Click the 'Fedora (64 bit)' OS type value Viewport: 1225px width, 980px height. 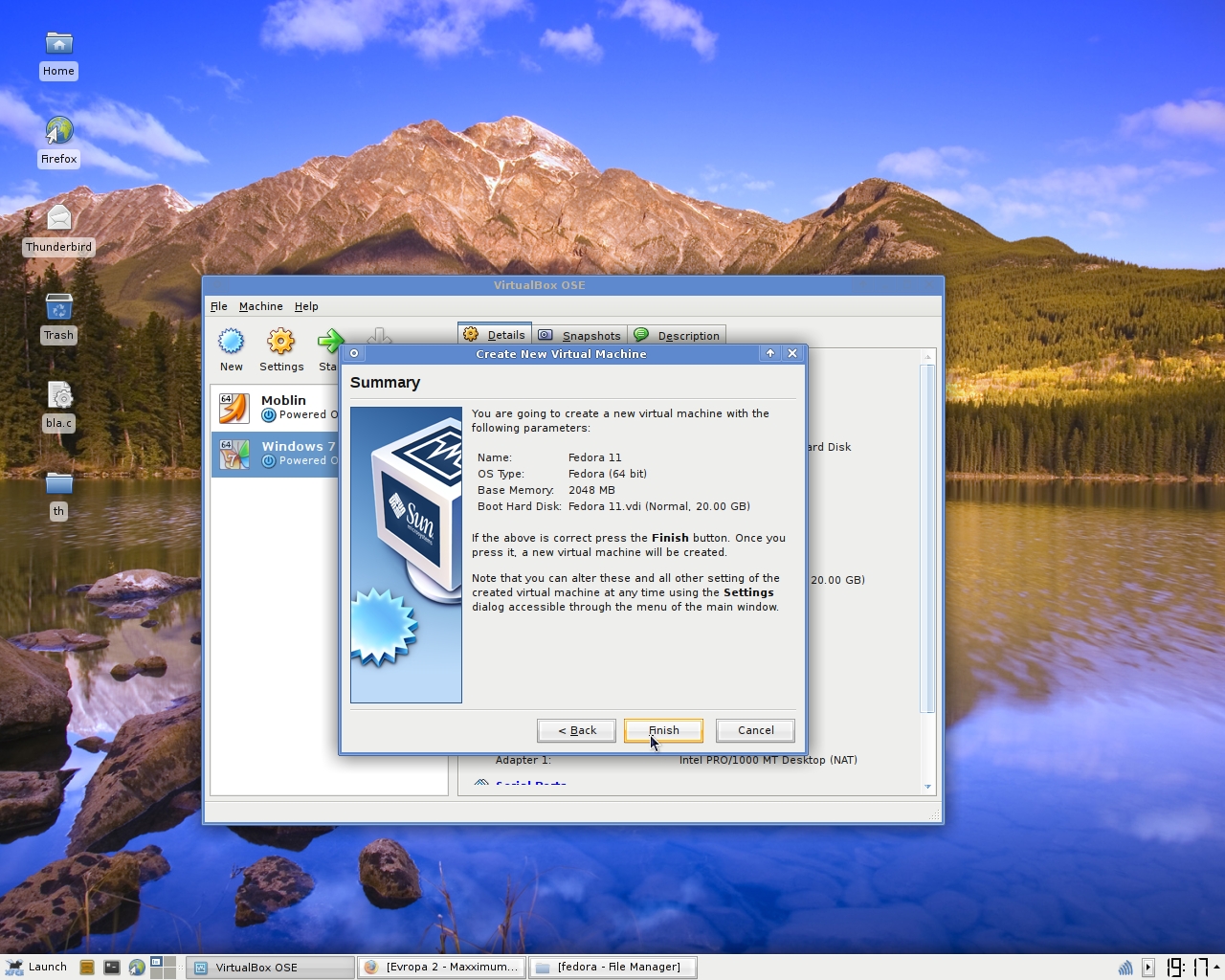click(608, 474)
